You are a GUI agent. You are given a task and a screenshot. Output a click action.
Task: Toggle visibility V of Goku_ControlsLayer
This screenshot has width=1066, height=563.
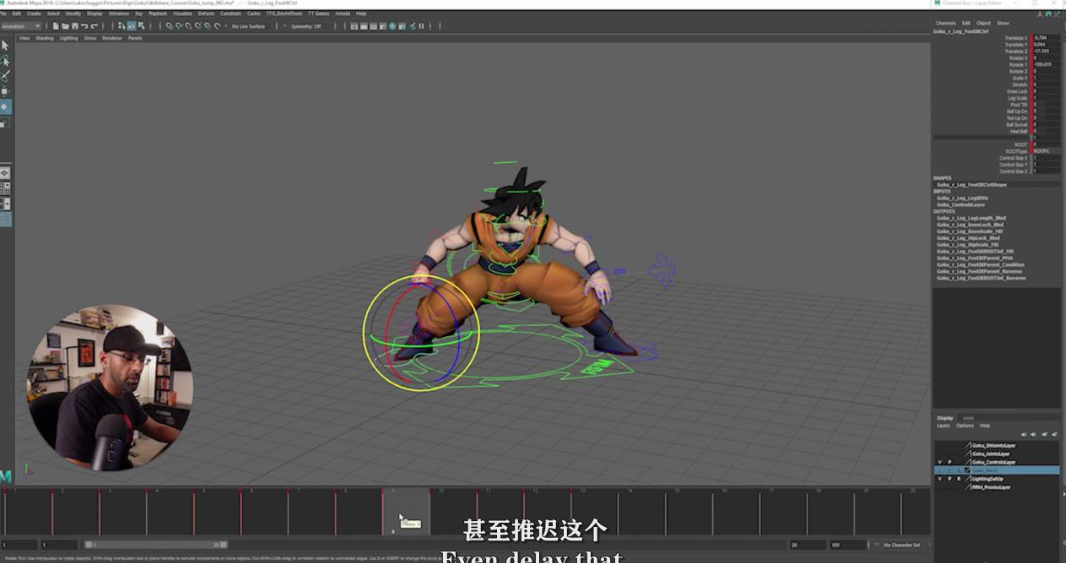pyautogui.click(x=940, y=462)
